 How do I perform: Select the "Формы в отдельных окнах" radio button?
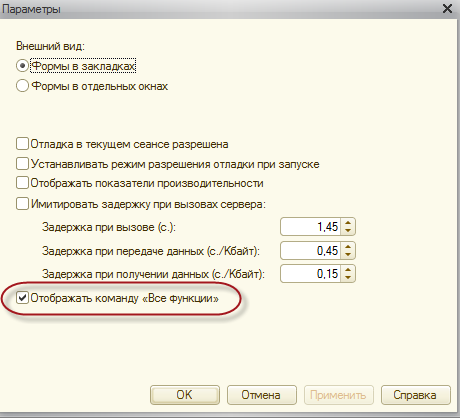click(x=22, y=86)
